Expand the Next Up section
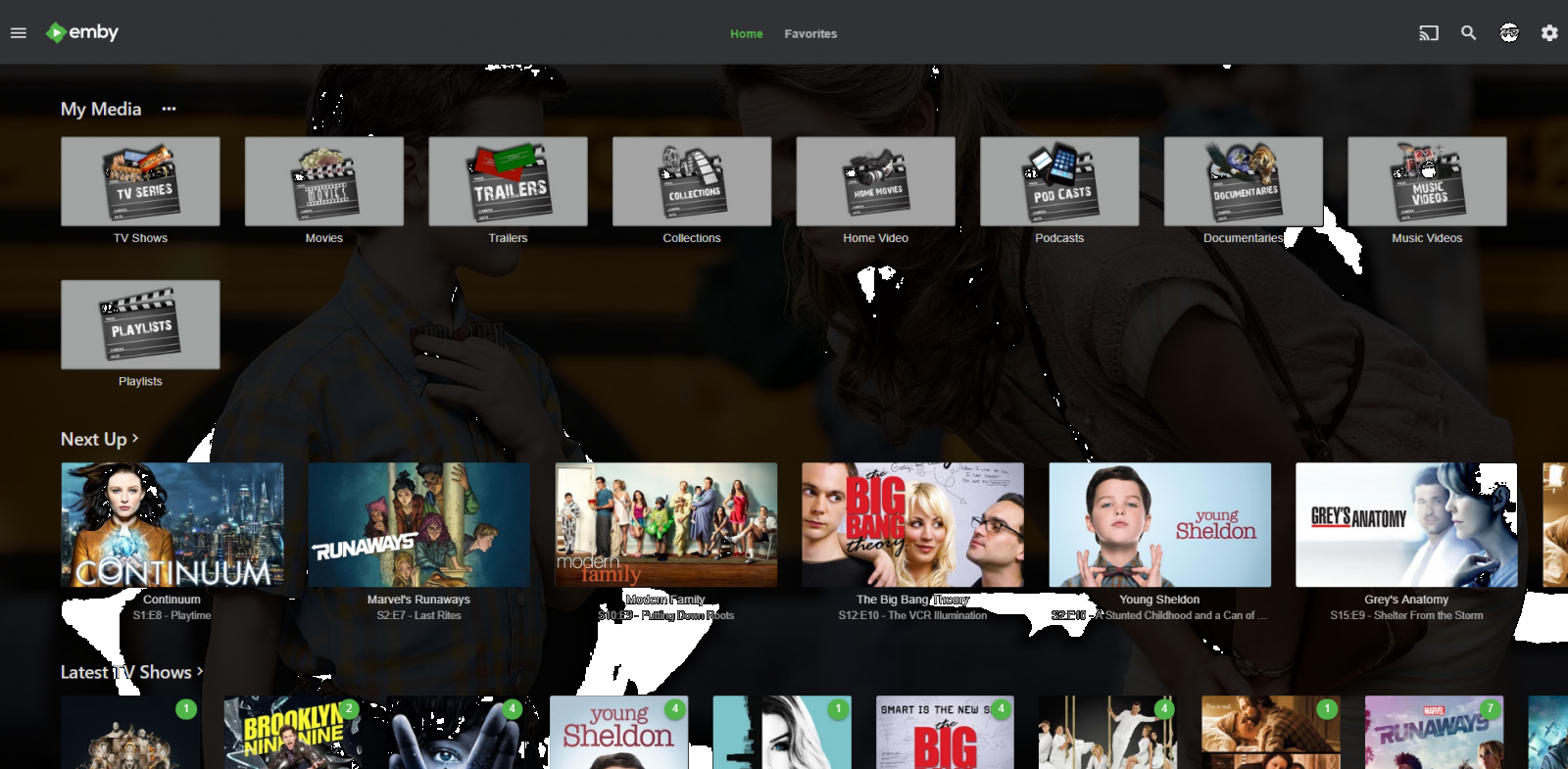1568x769 pixels. coord(99,439)
